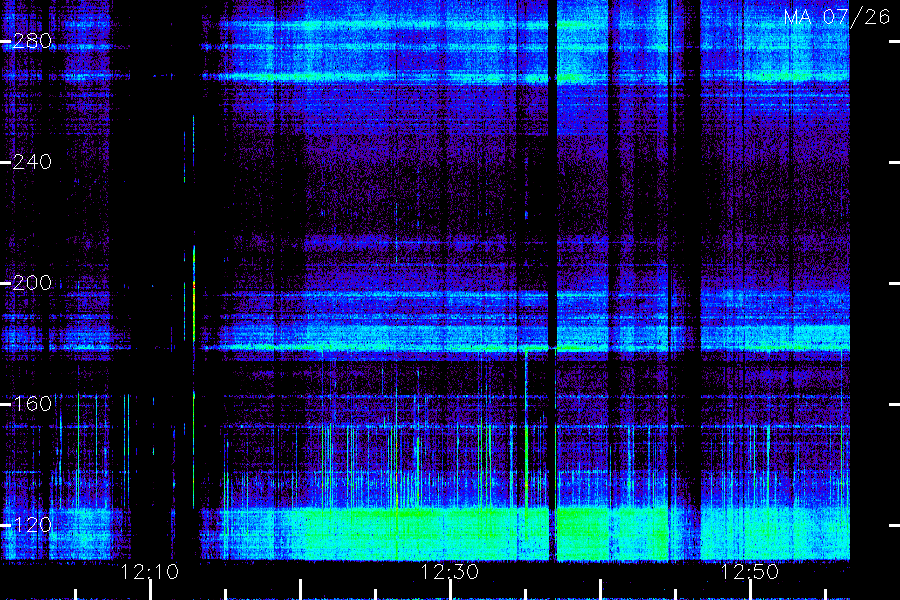Click the MA 07/26 date stamp

pos(837,17)
